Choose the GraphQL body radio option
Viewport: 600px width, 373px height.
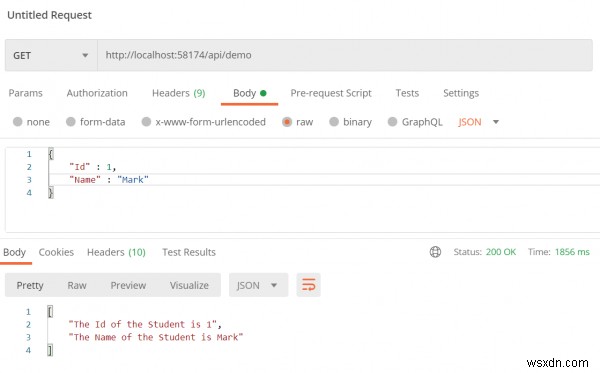click(x=392, y=122)
